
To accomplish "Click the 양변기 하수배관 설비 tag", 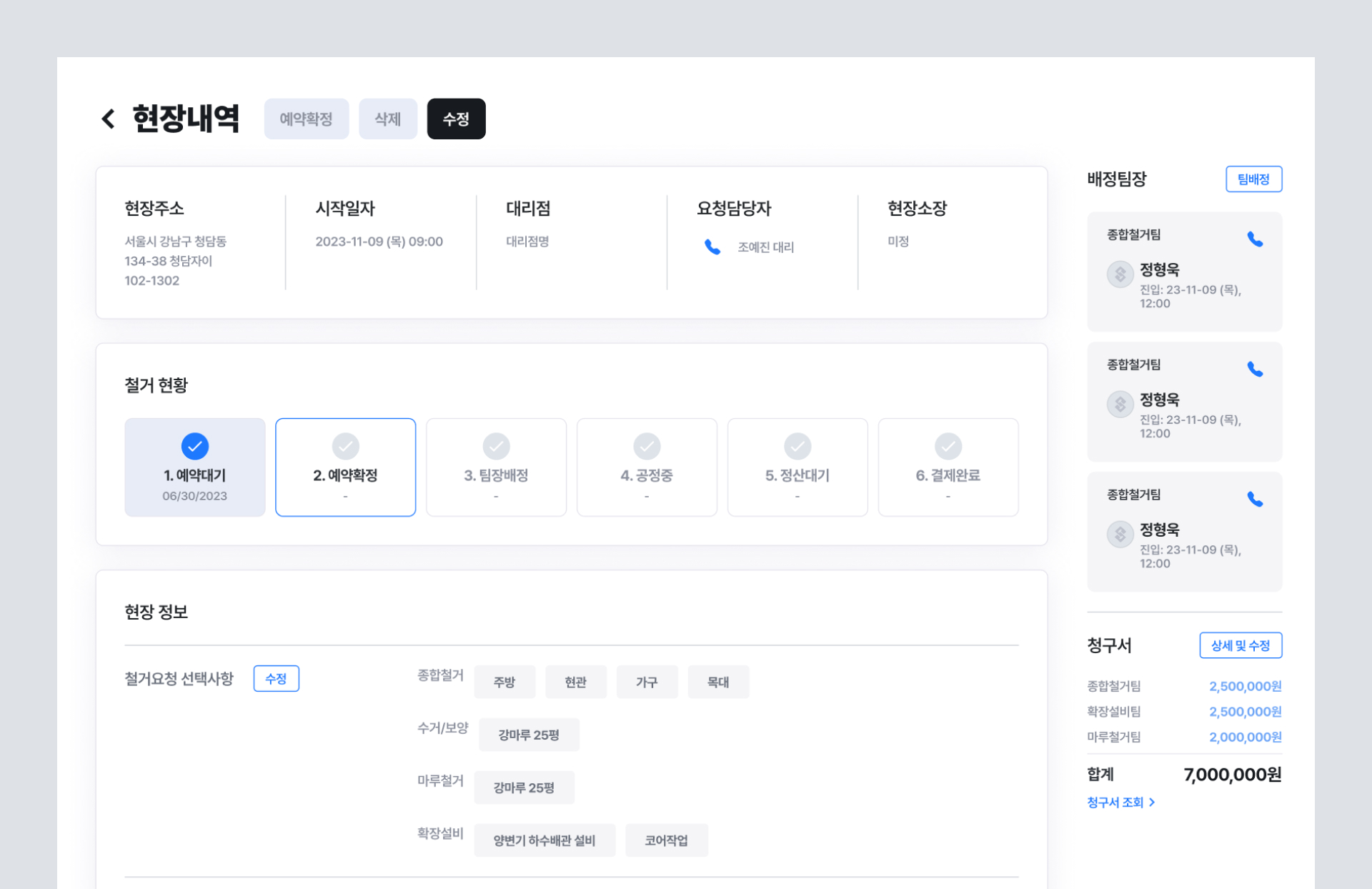I will point(544,840).
